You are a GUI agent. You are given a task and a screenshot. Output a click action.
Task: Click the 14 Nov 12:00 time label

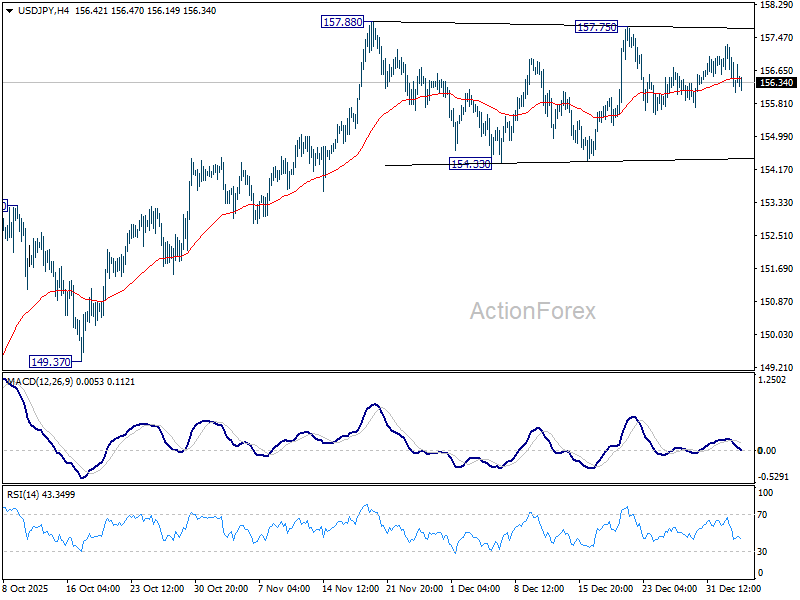click(350, 588)
